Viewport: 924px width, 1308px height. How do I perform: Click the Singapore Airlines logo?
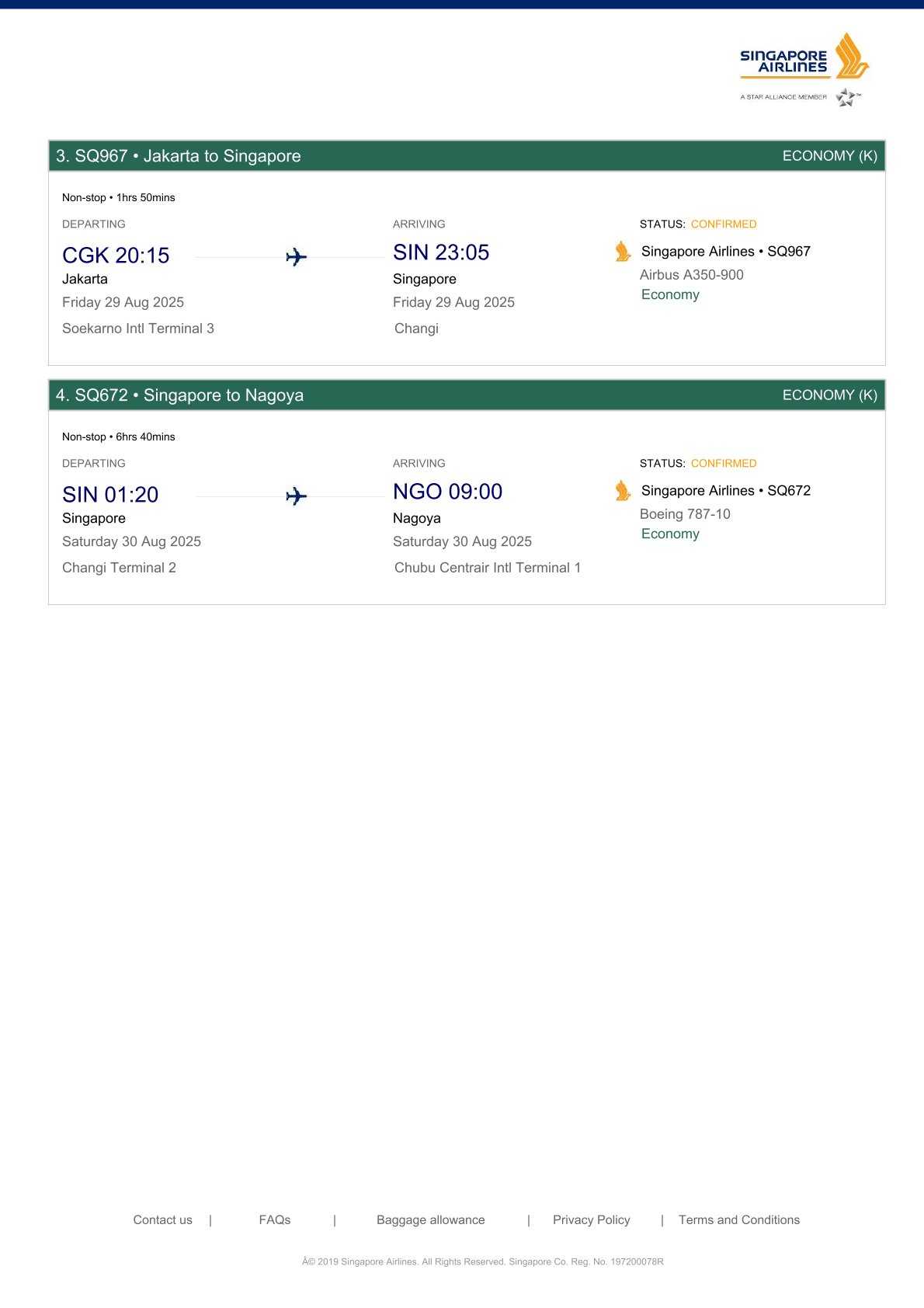click(x=804, y=56)
